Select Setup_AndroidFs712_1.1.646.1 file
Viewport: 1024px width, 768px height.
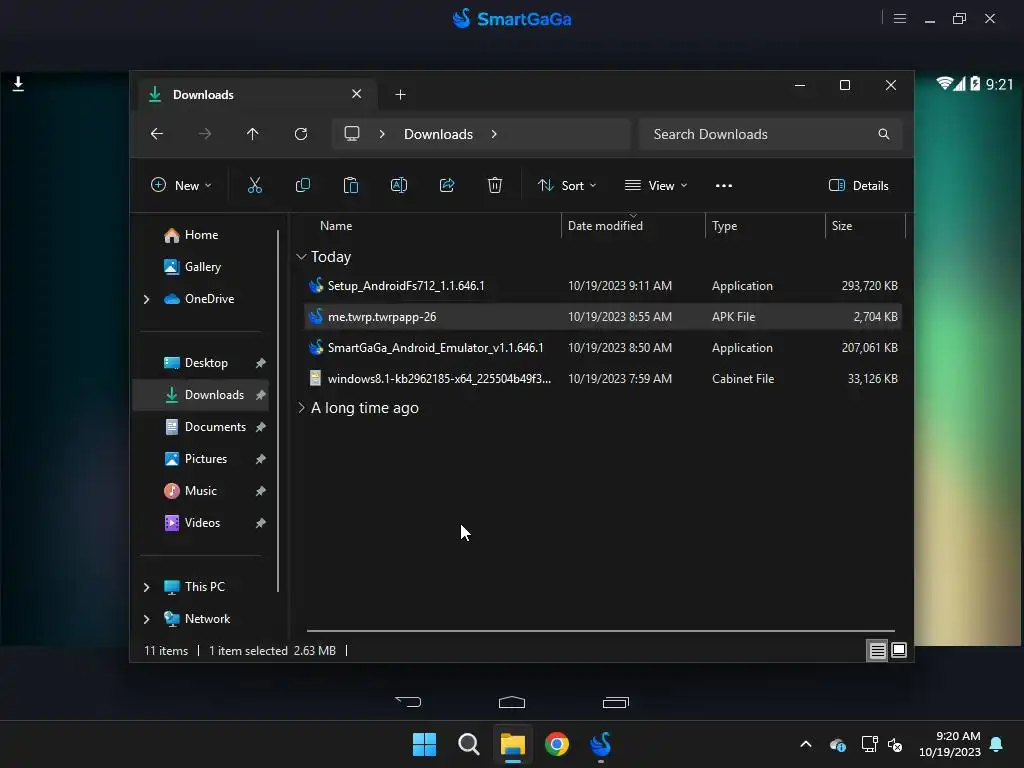(x=603, y=285)
